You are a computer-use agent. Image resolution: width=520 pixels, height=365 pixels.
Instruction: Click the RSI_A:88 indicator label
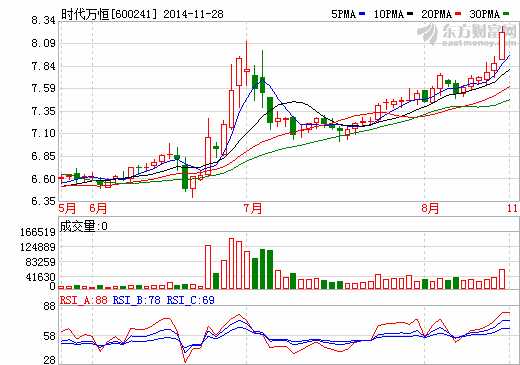(x=83, y=300)
